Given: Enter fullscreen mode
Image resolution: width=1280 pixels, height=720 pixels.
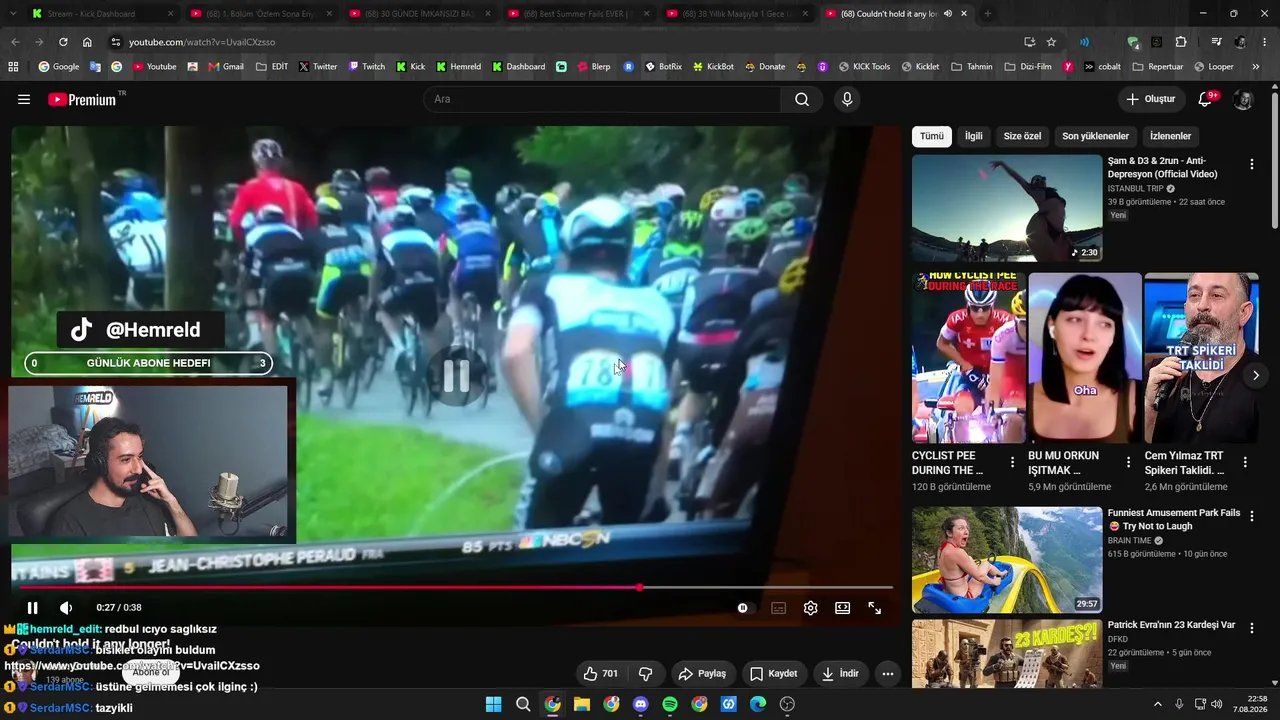Looking at the screenshot, I should [874, 607].
